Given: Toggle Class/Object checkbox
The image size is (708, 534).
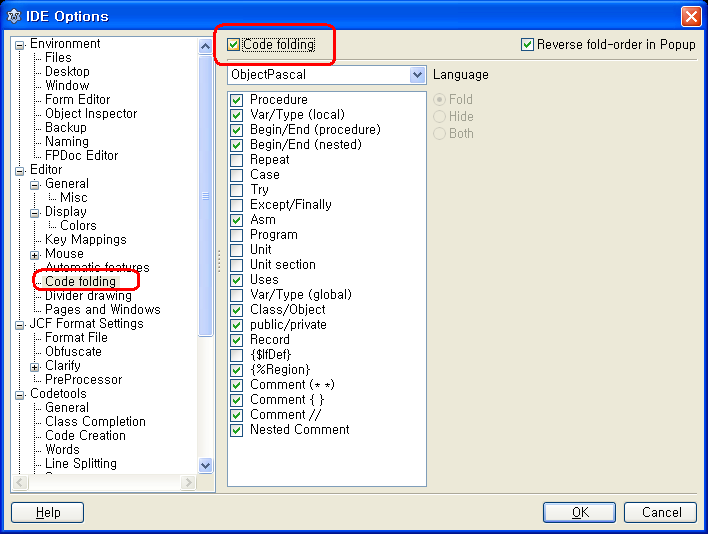Looking at the screenshot, I should 236,310.
